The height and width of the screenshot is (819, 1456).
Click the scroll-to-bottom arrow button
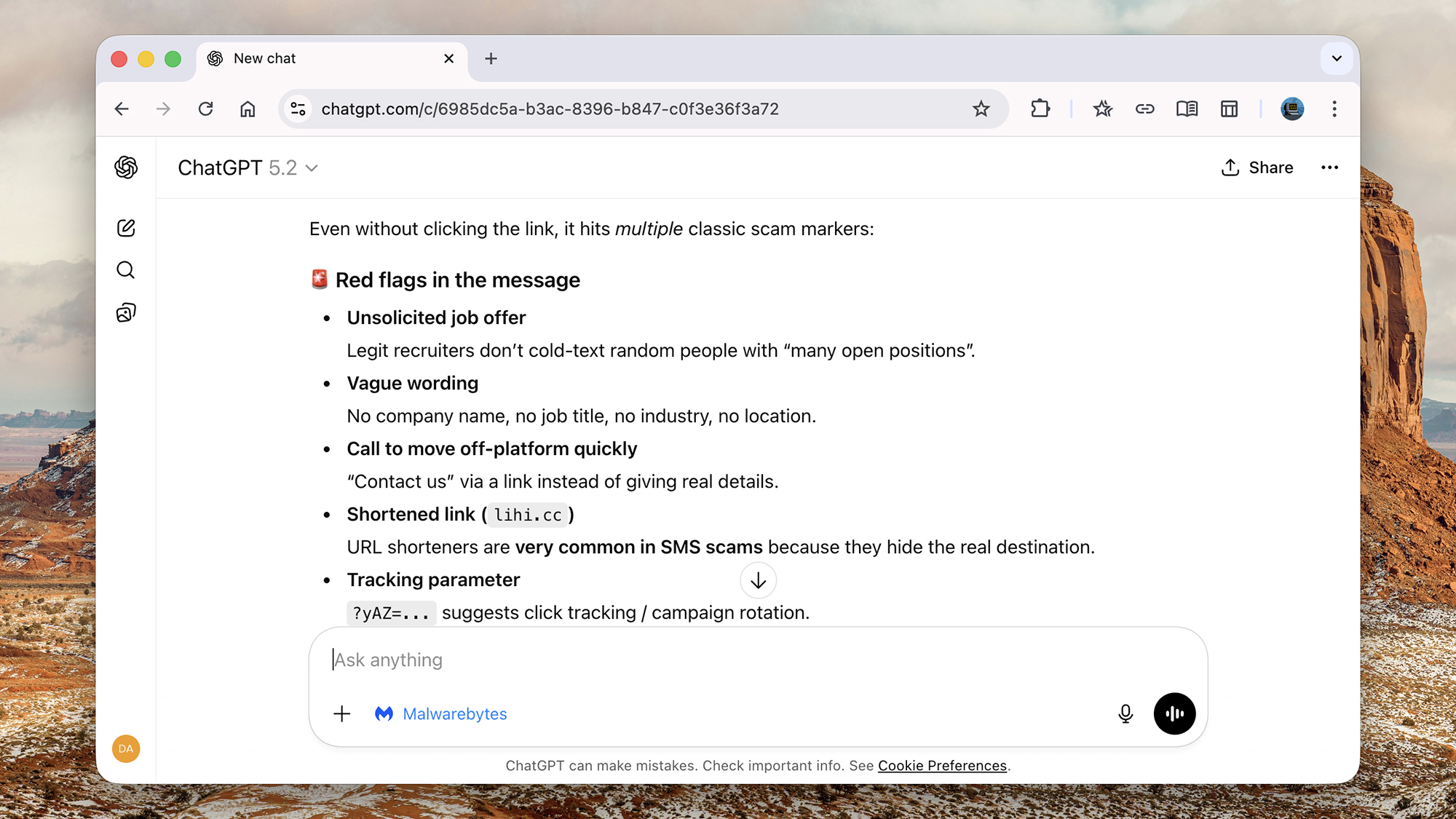click(758, 580)
